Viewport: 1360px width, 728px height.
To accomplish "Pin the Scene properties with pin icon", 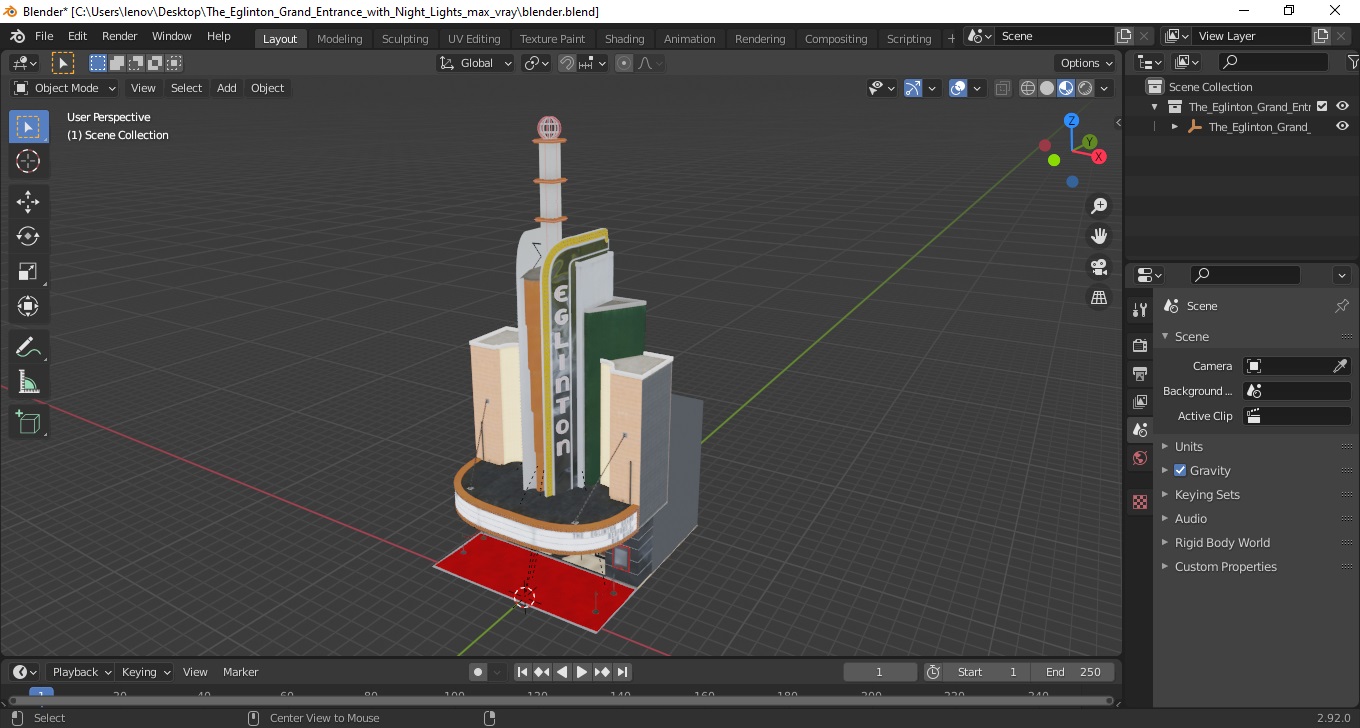I will click(x=1342, y=306).
